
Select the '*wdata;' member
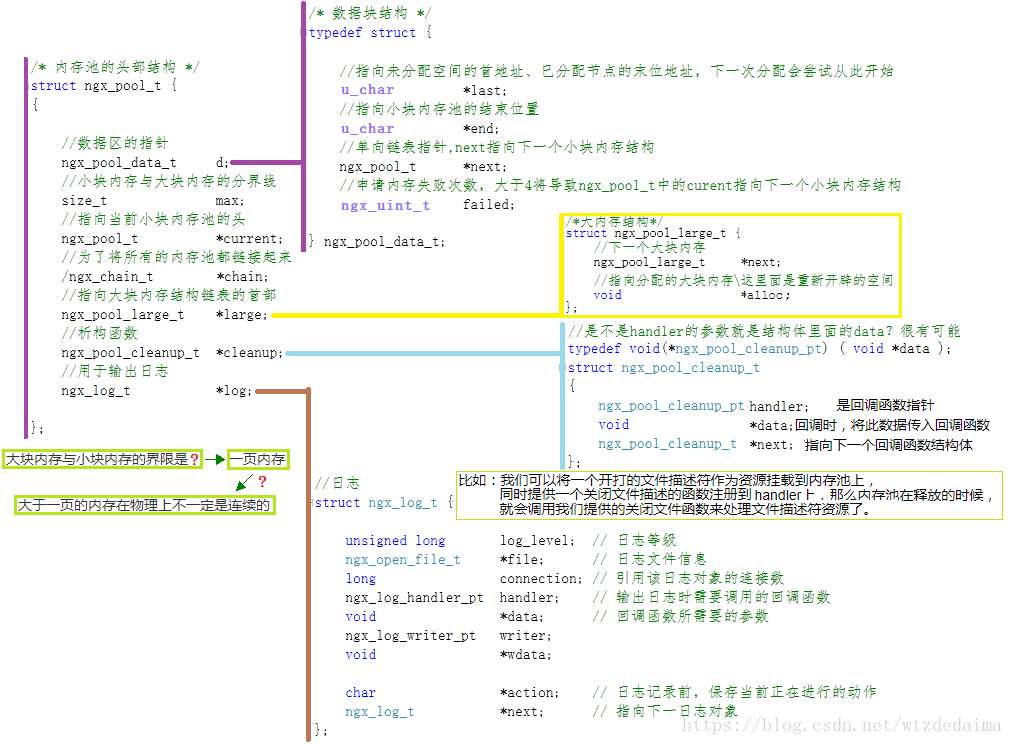pyautogui.click(x=525, y=655)
